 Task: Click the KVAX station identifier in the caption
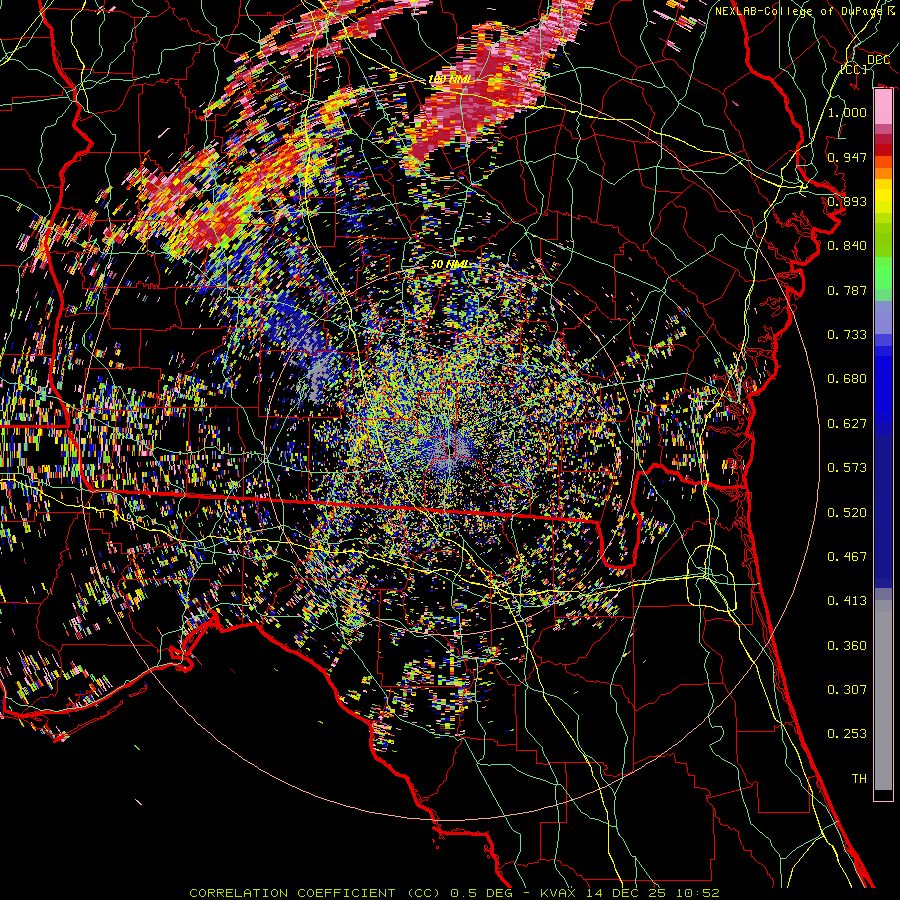[558, 893]
